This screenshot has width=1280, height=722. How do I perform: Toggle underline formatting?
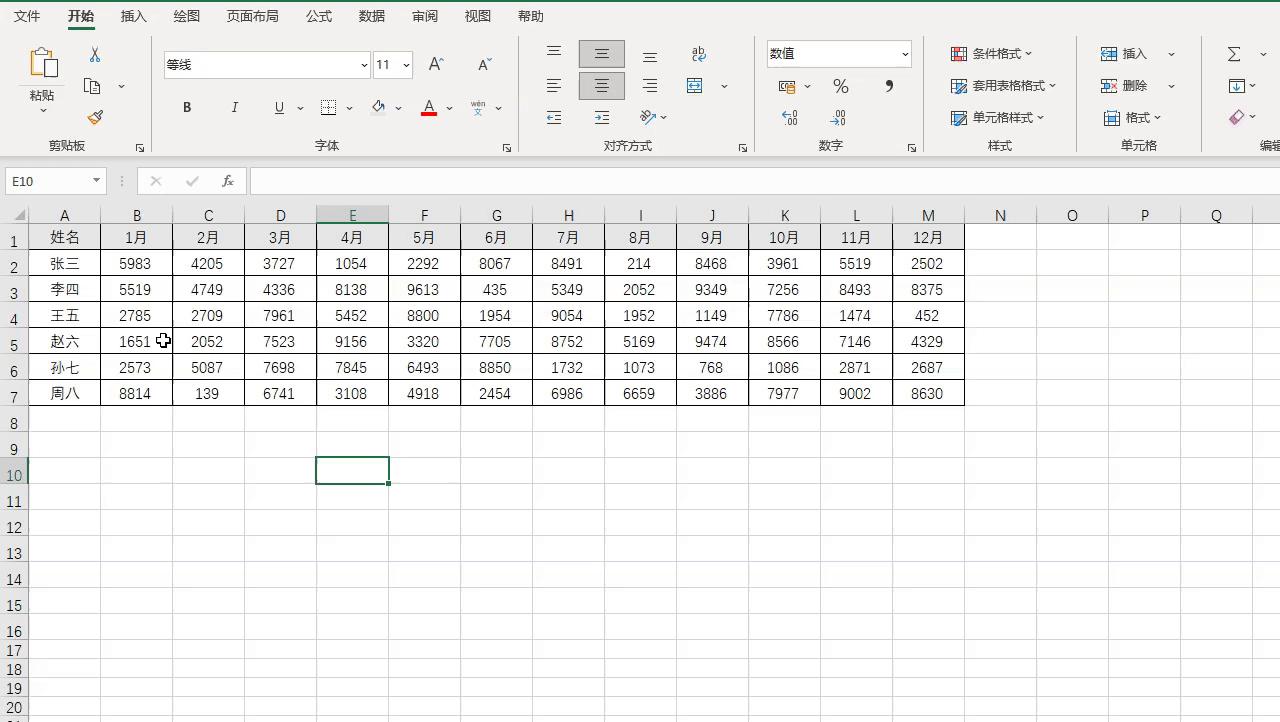pos(279,107)
